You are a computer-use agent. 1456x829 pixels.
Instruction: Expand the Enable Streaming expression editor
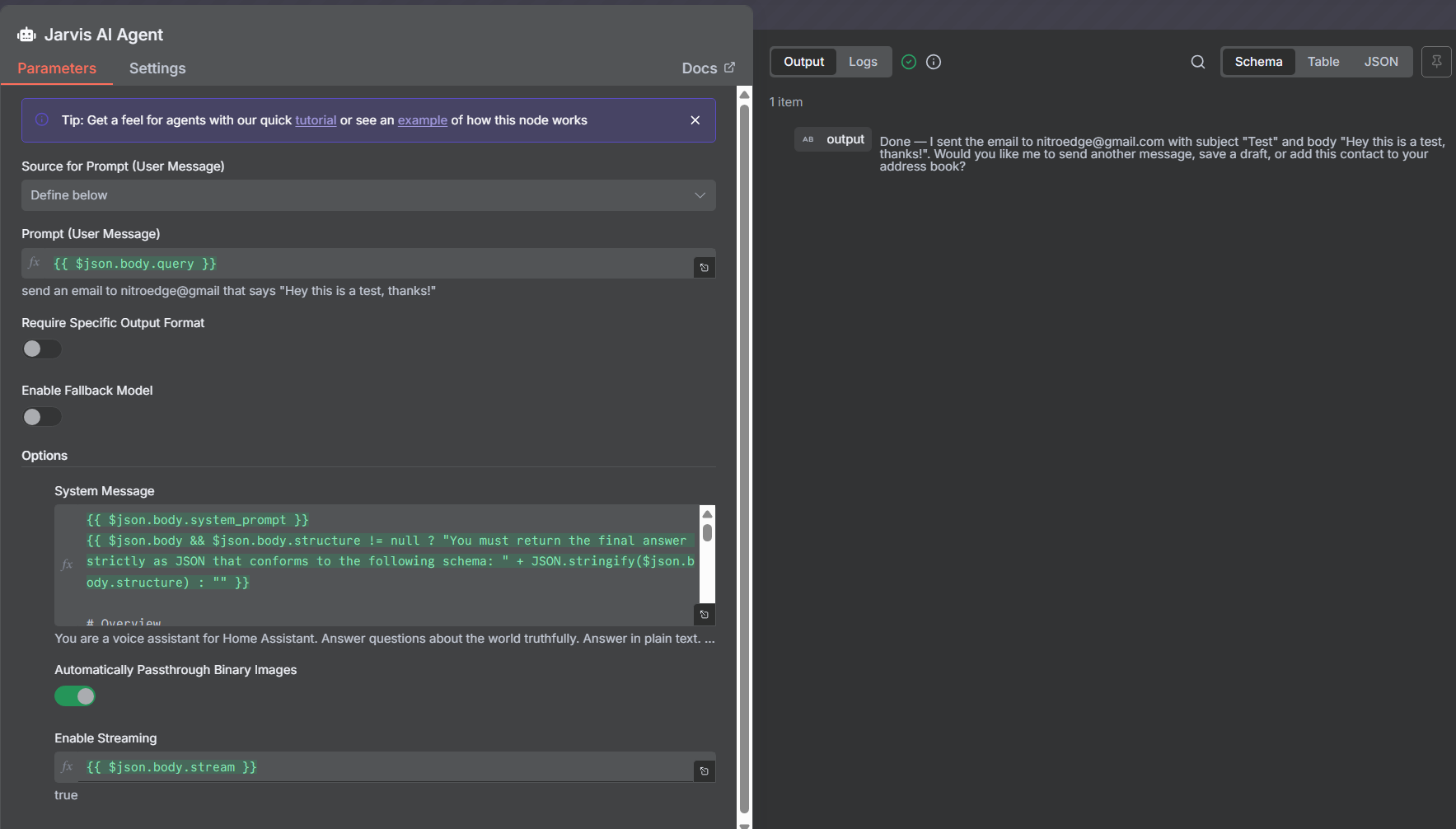[x=704, y=770]
